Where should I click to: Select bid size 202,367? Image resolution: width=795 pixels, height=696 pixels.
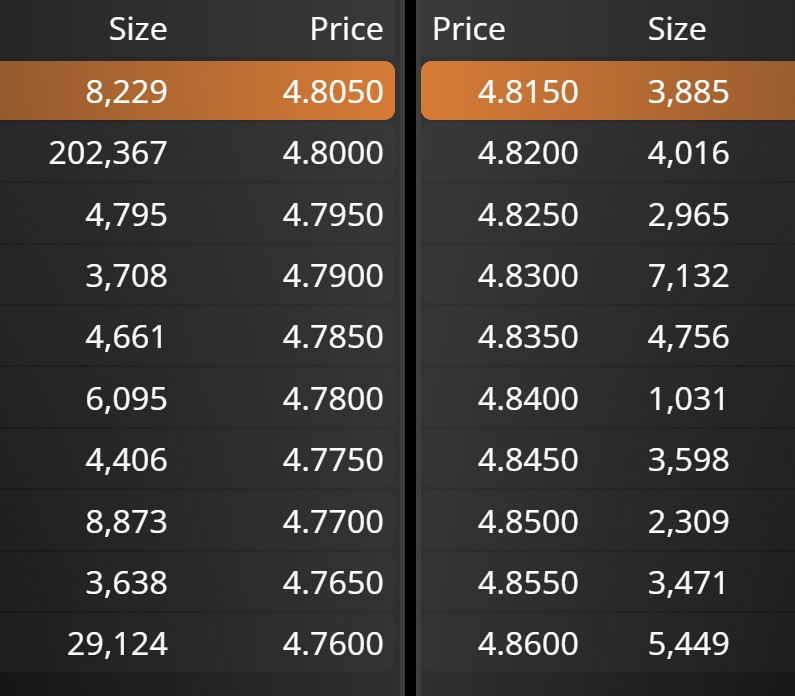click(108, 153)
